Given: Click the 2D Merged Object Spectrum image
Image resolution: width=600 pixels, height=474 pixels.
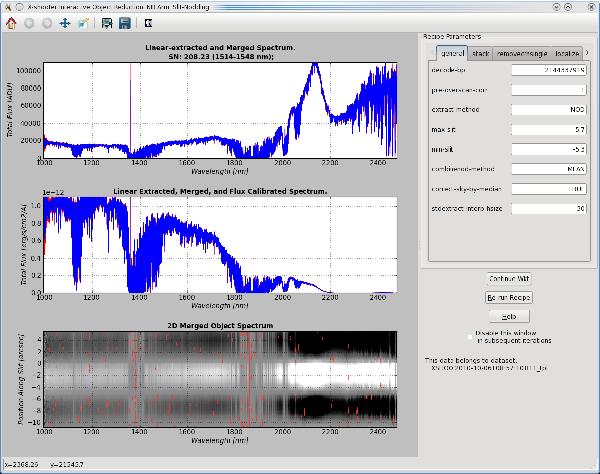Looking at the screenshot, I should (220, 380).
